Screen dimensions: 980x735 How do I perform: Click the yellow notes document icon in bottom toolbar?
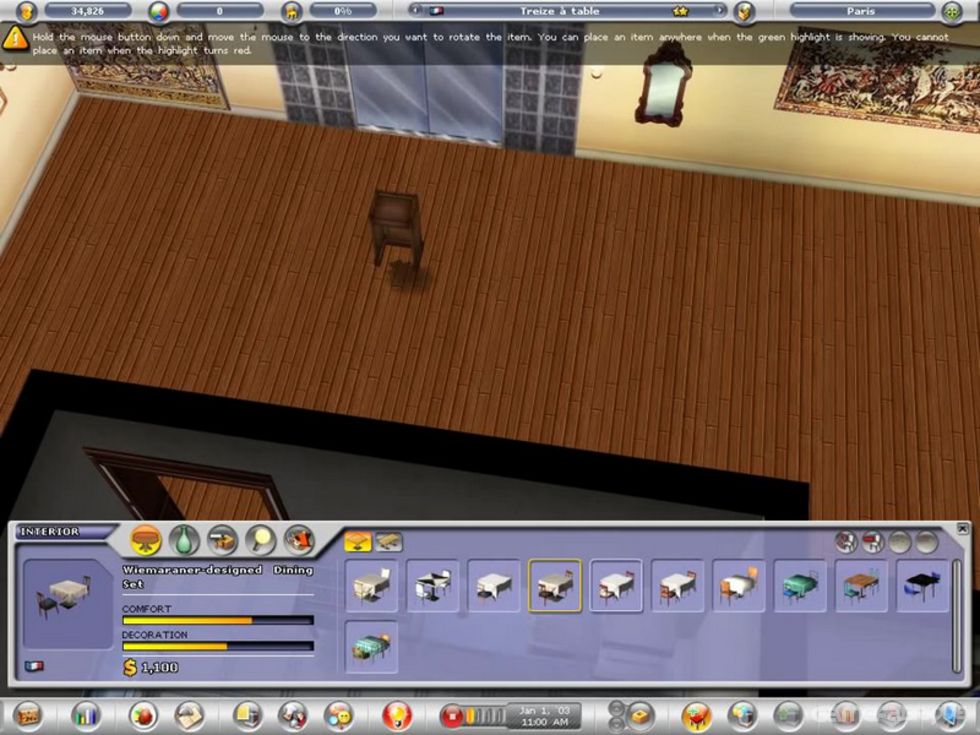coord(247,714)
